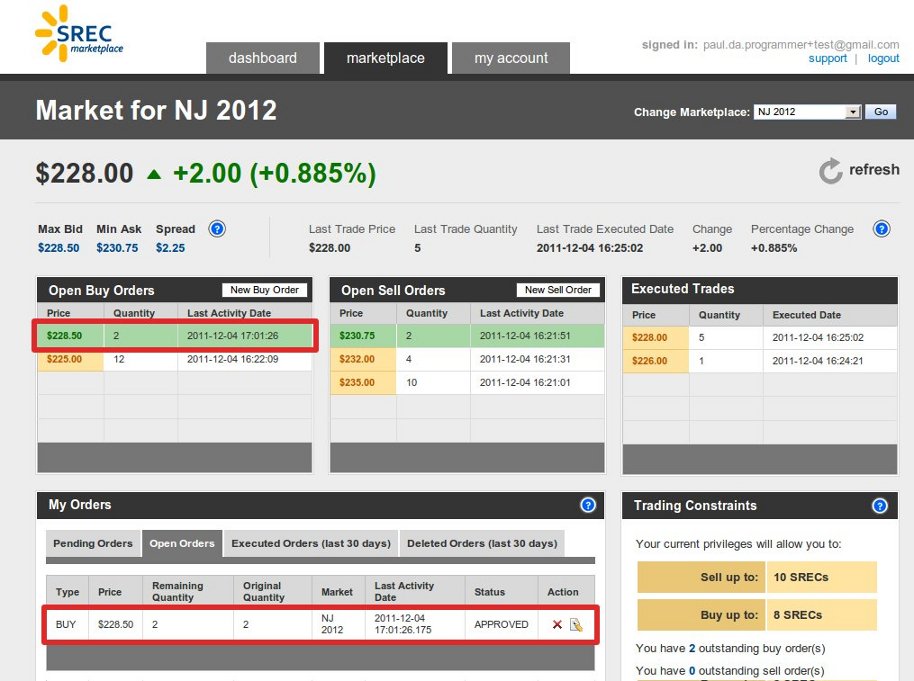Open the help icon beside Percentage Change

[881, 229]
